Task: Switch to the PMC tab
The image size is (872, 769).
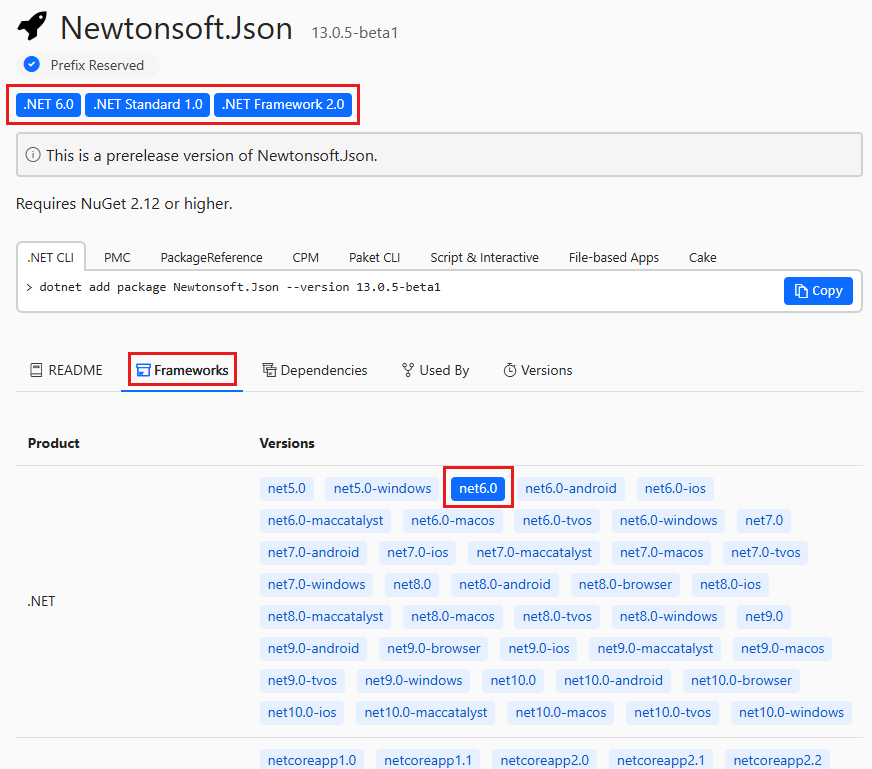Action: [117, 257]
